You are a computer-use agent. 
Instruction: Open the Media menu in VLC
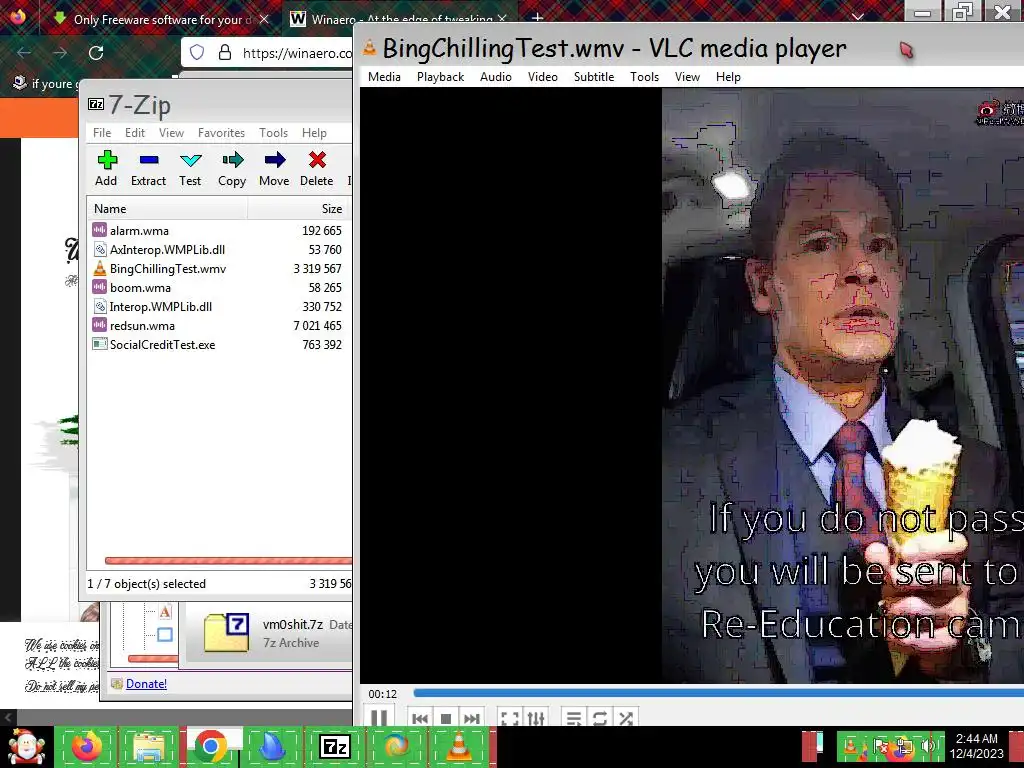pyautogui.click(x=384, y=77)
